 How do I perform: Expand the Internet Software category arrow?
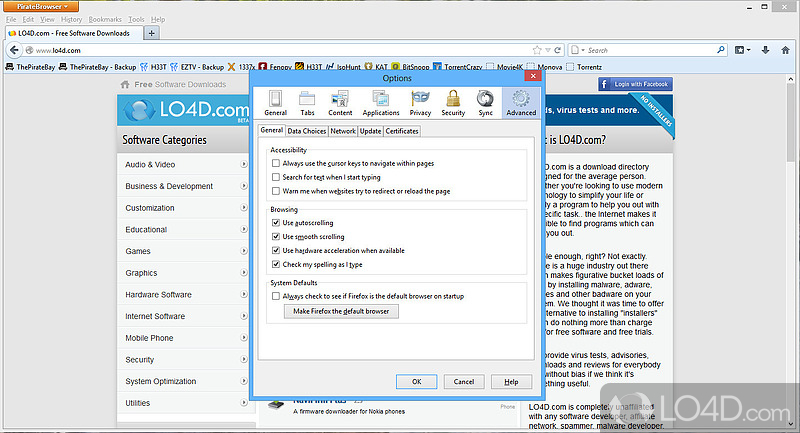pos(243,316)
